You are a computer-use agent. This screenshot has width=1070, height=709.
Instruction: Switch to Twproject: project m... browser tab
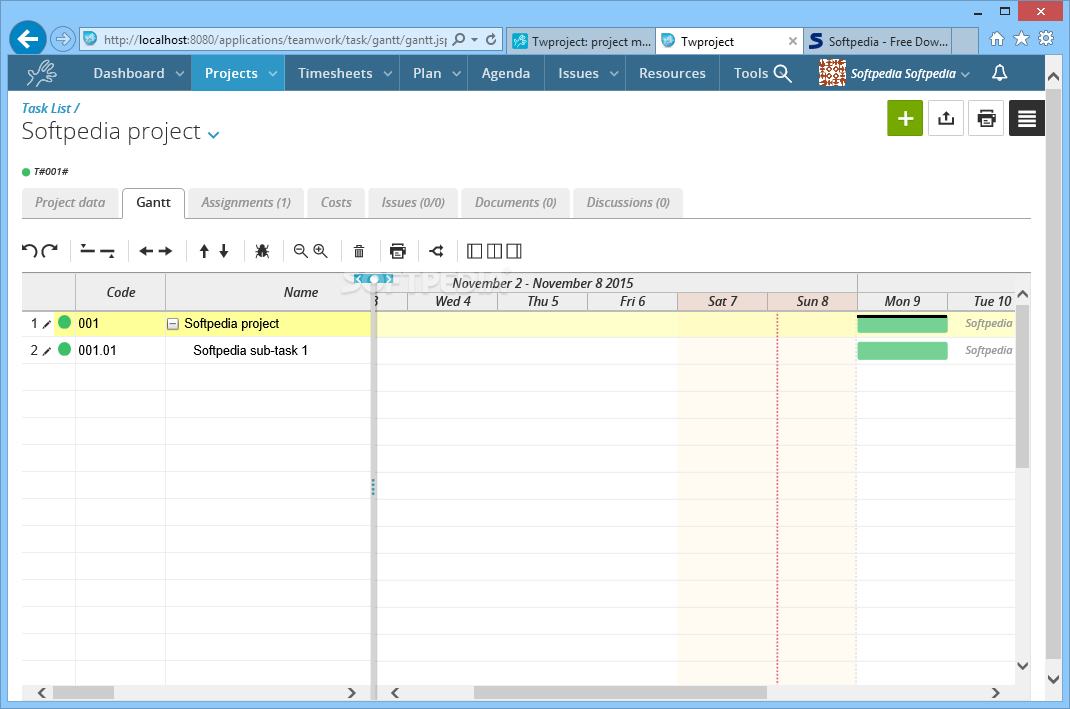pos(581,42)
